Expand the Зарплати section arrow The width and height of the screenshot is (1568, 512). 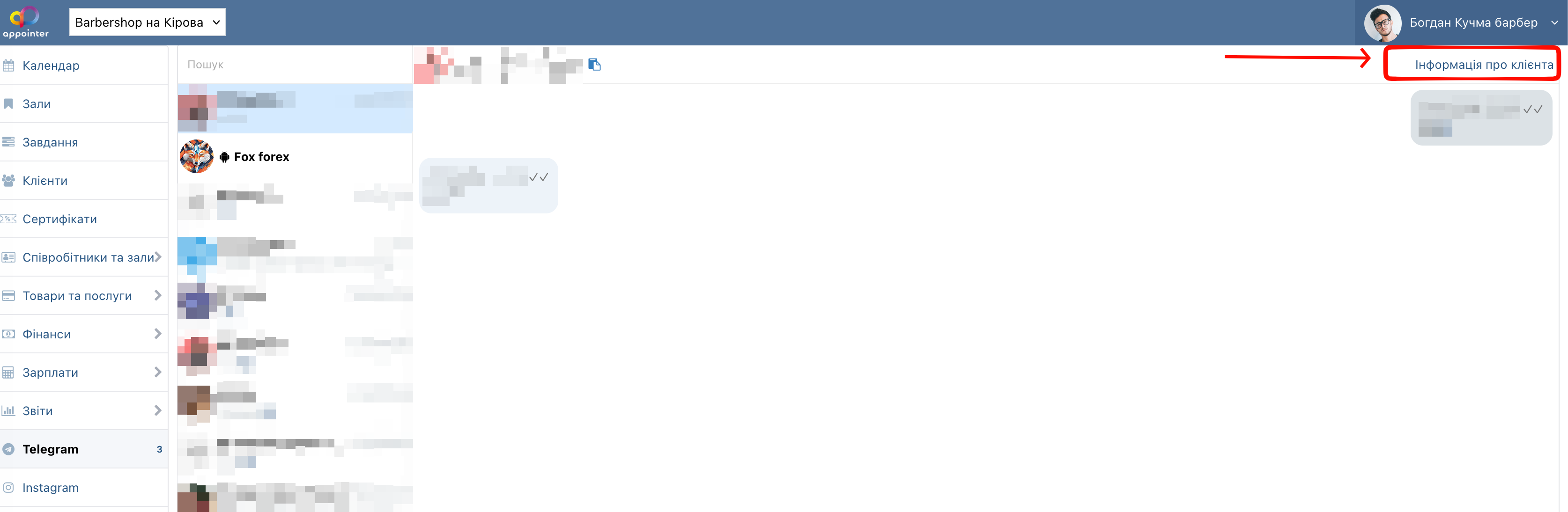point(158,372)
